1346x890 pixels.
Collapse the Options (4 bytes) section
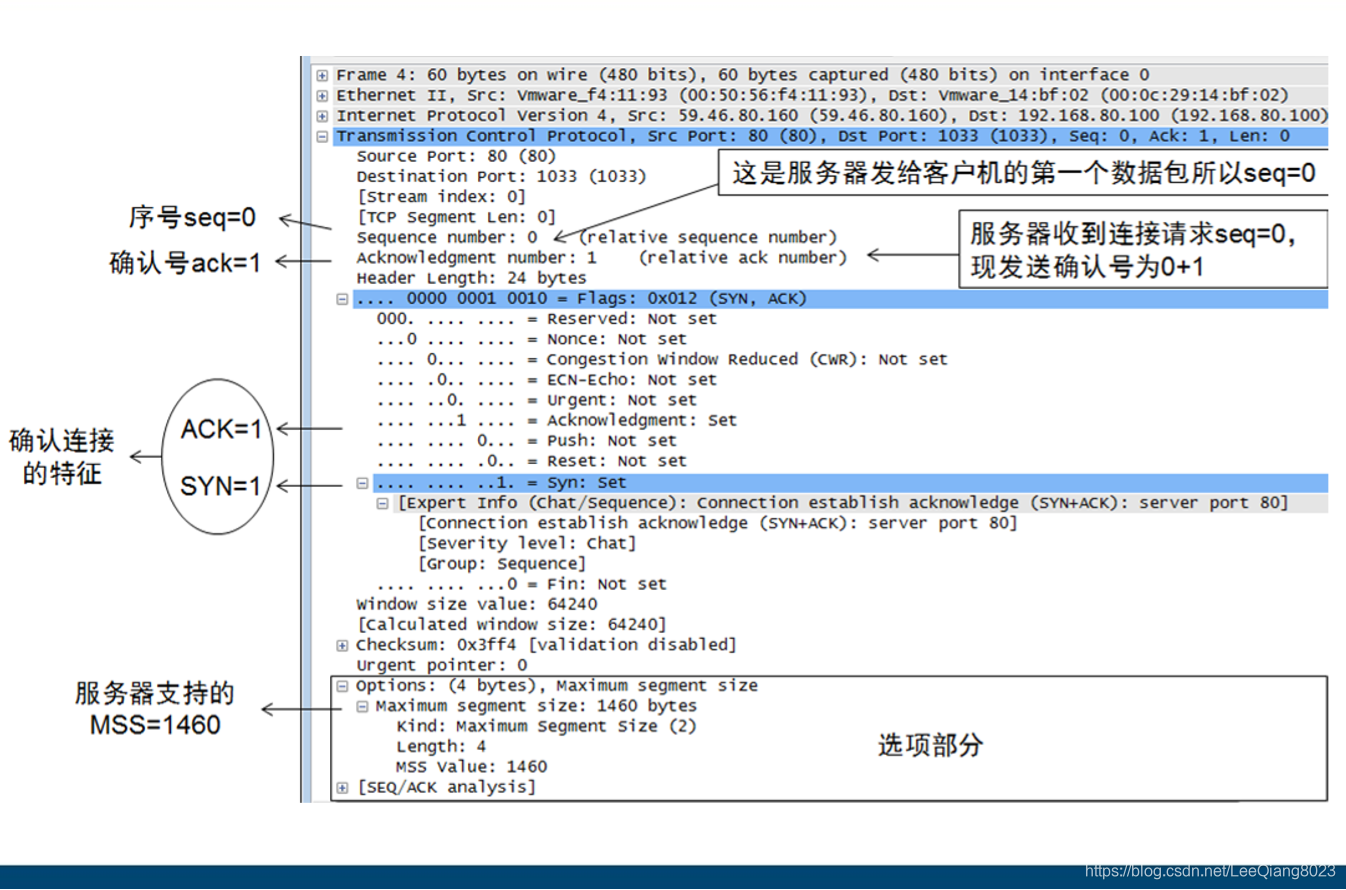pos(342,687)
